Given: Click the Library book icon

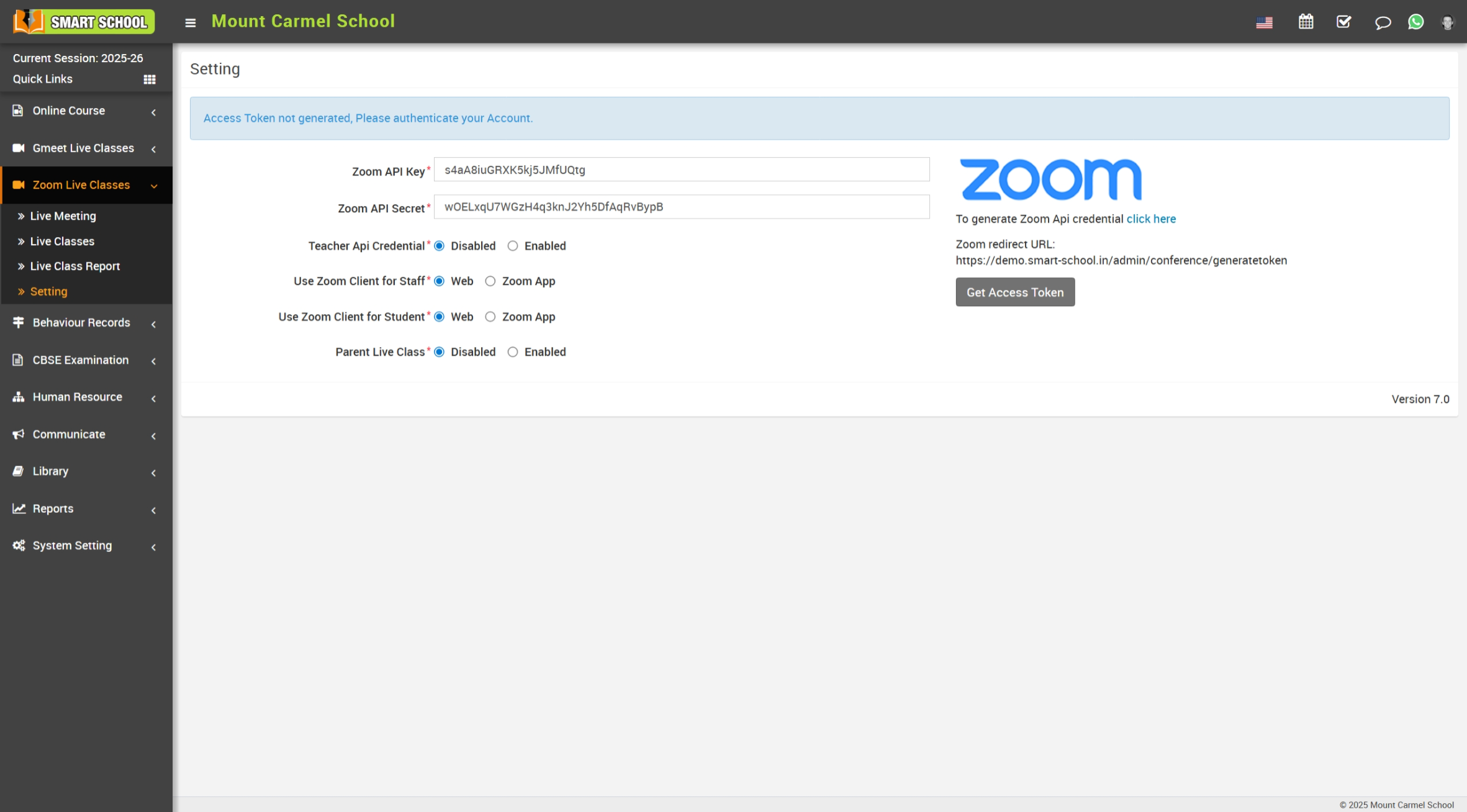Looking at the screenshot, I should click(x=19, y=471).
